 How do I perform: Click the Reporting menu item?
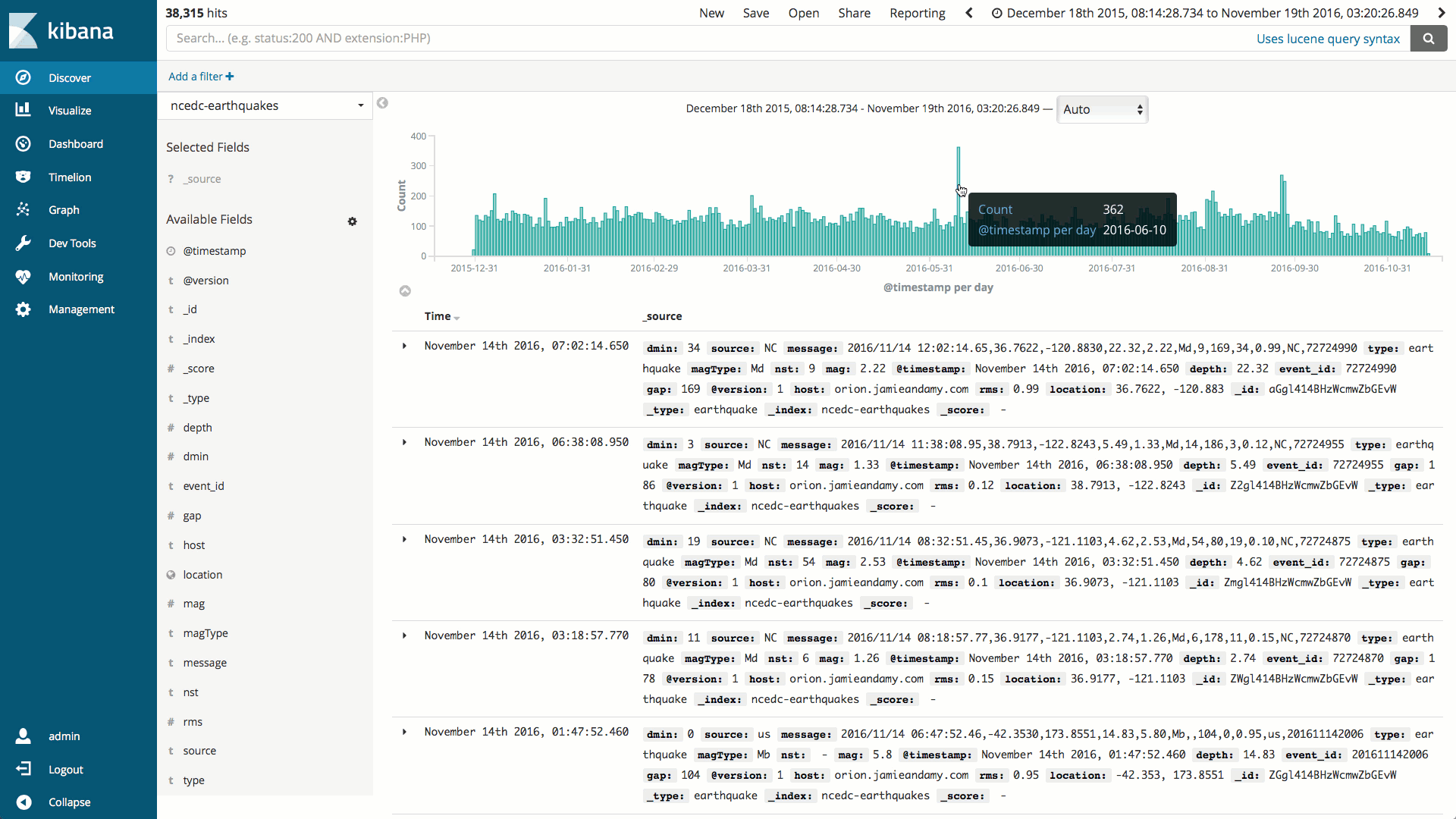click(916, 13)
